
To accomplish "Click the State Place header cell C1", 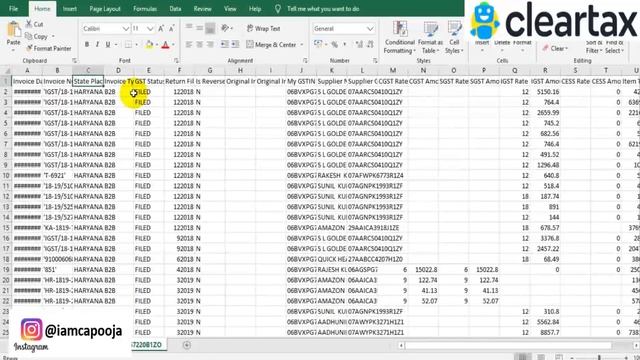I will pos(88,81).
